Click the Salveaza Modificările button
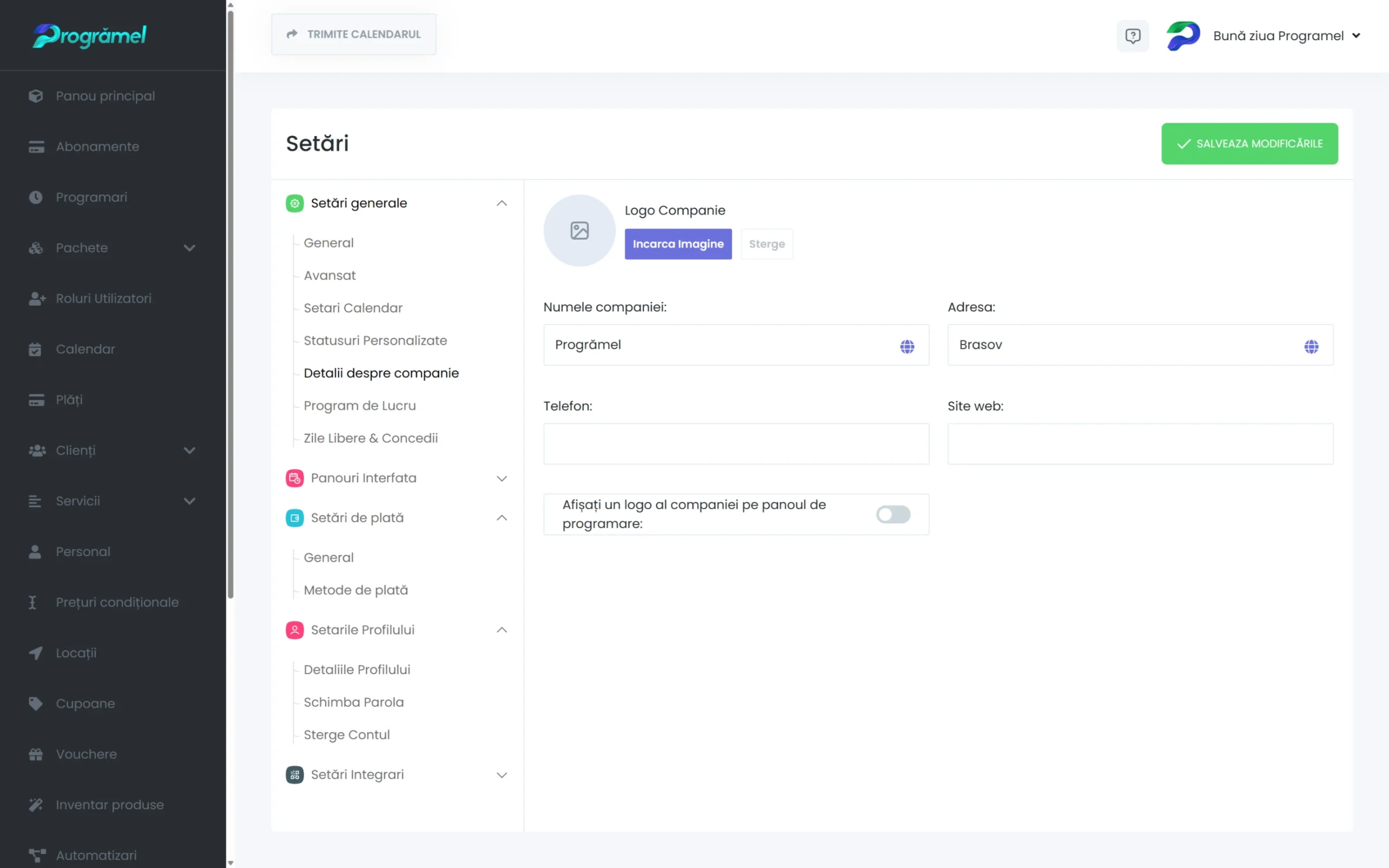The height and width of the screenshot is (868, 1389). pyautogui.click(x=1249, y=144)
